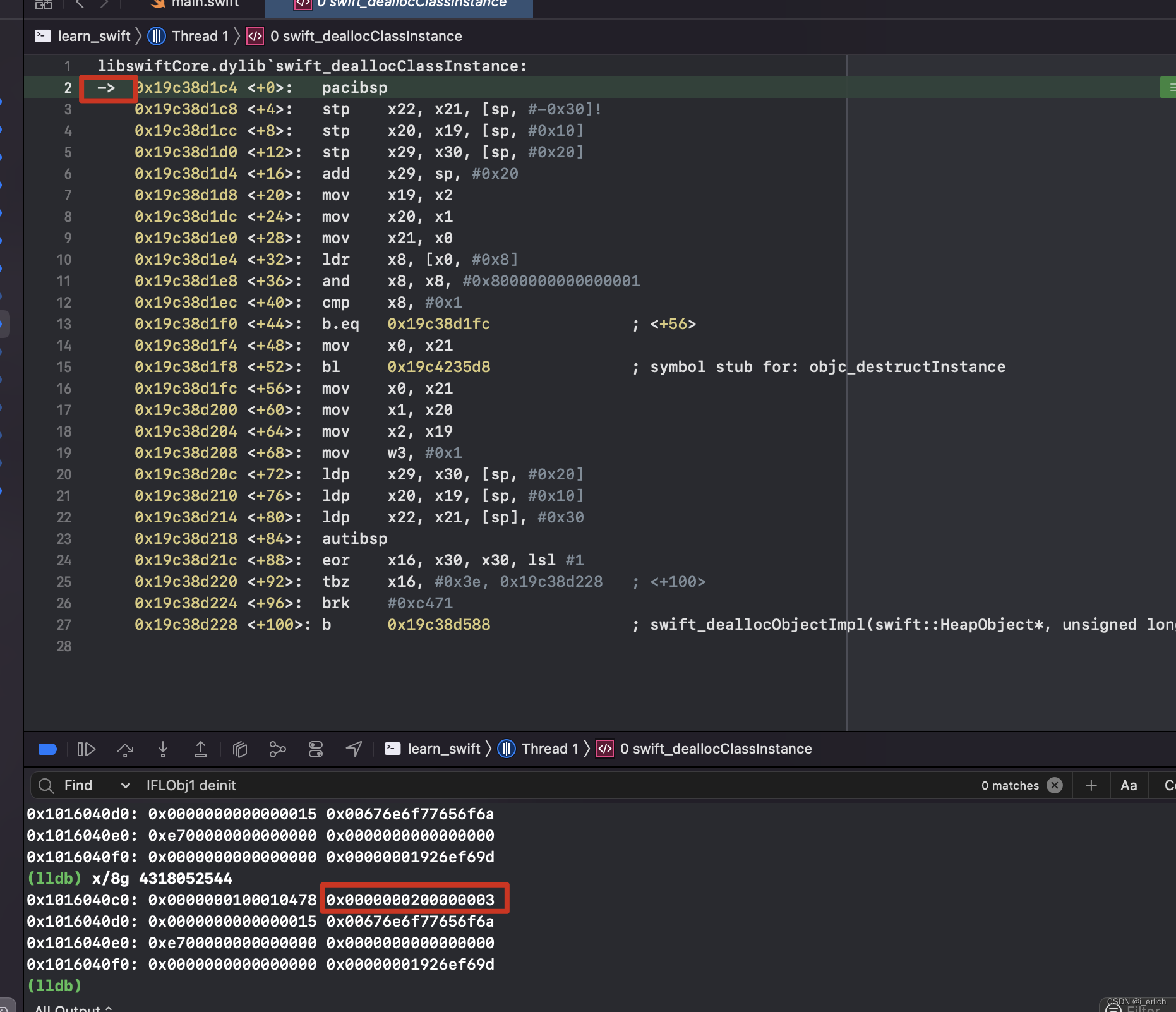1176x1012 pixels.
Task: Open learn_swift in debug bar breadcrumb
Action: point(433,749)
